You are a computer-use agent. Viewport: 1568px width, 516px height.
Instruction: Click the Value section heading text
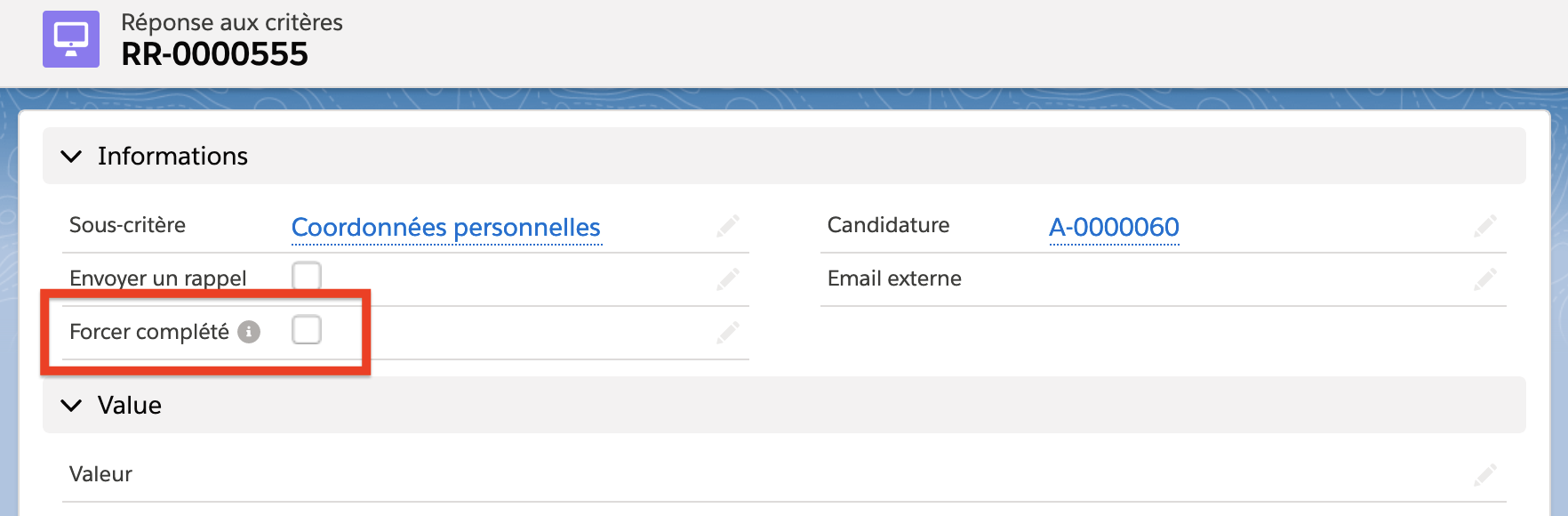(x=130, y=406)
